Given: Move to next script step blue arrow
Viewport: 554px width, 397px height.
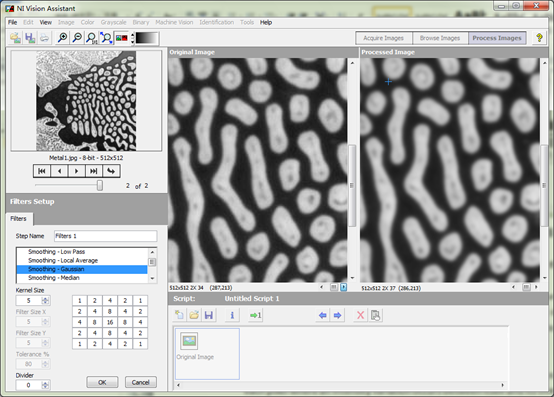Looking at the screenshot, I should [337, 315].
